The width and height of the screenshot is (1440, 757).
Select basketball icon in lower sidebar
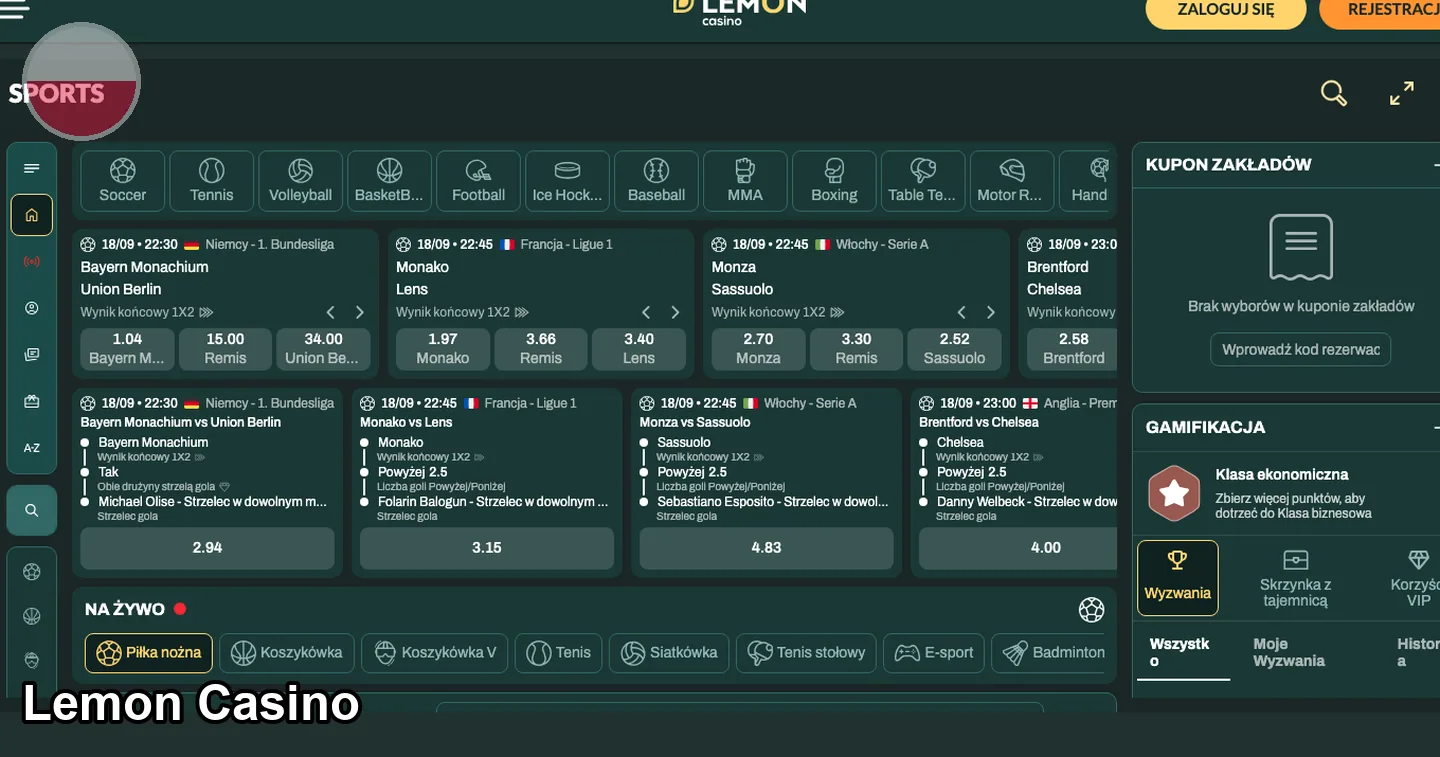(32, 616)
